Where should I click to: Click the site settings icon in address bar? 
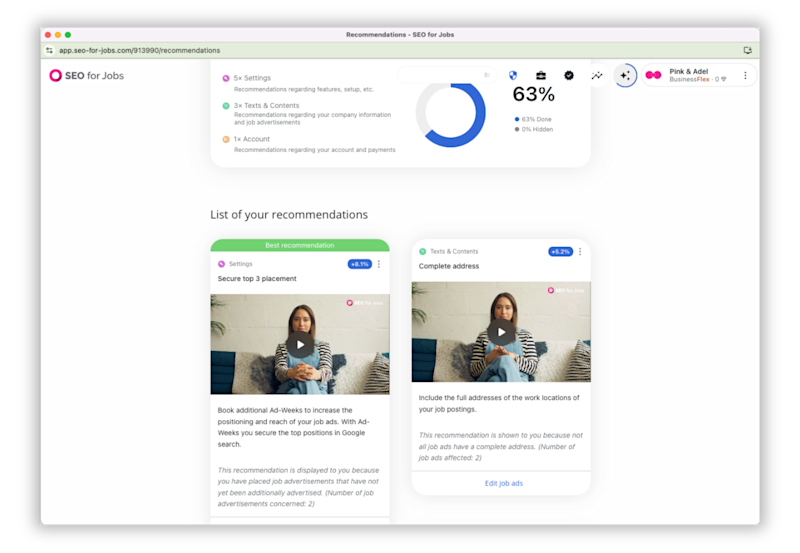(49, 50)
